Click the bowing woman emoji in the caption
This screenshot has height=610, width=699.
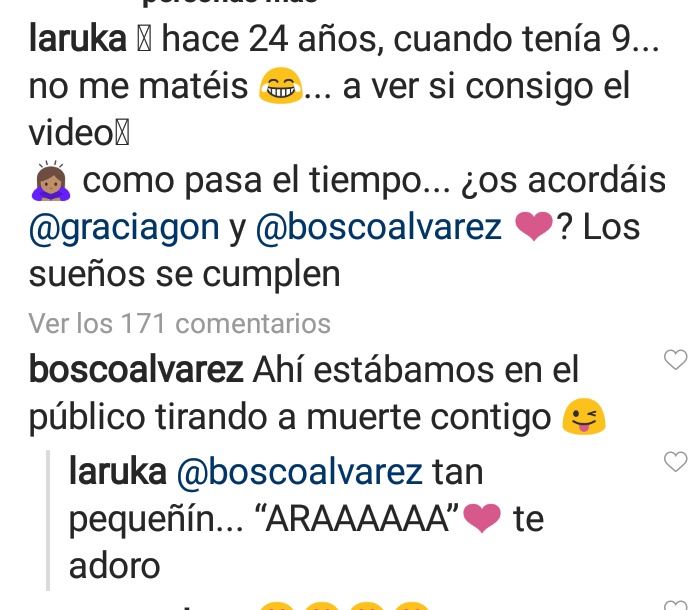pyautogui.click(x=51, y=181)
